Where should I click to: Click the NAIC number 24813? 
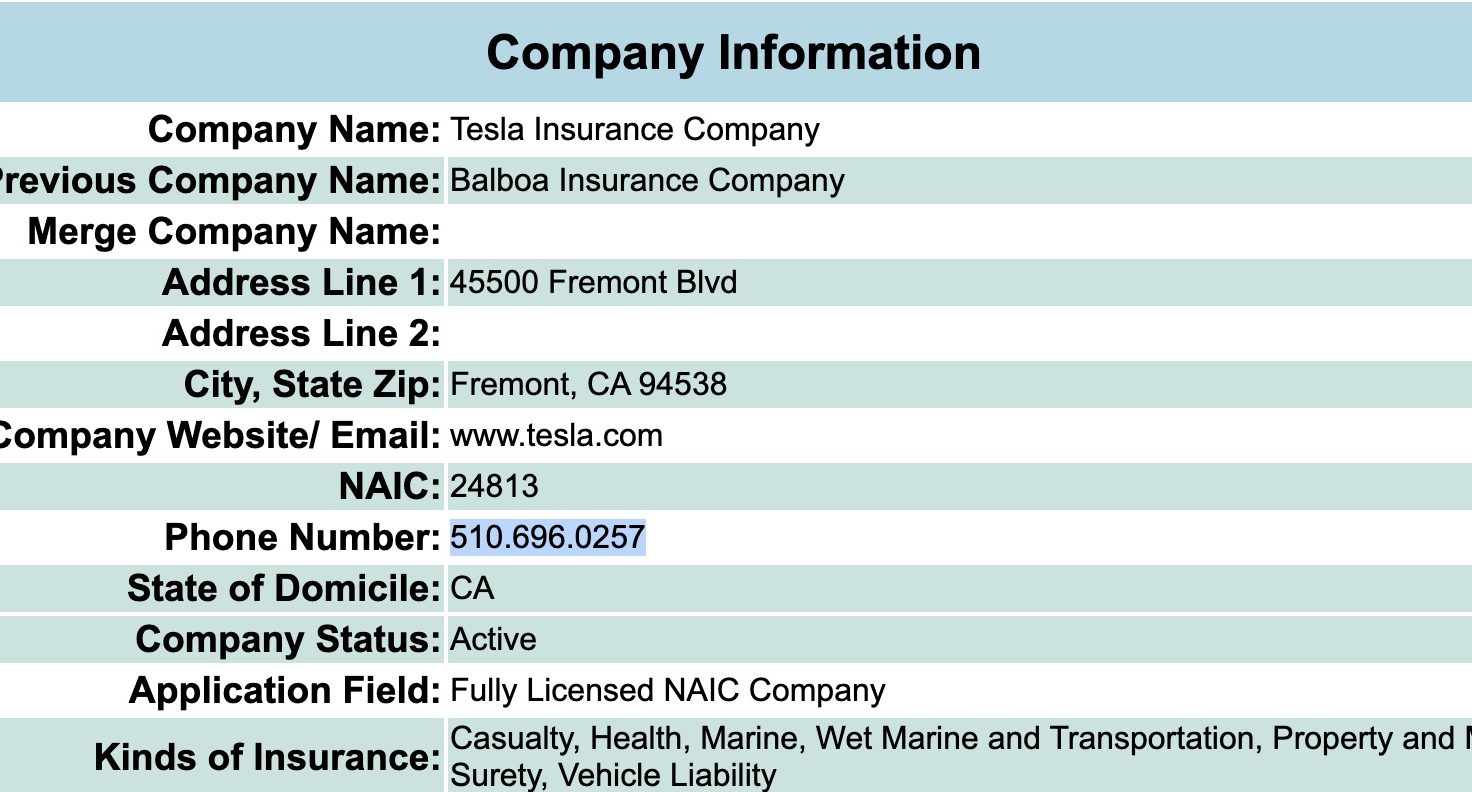(494, 486)
